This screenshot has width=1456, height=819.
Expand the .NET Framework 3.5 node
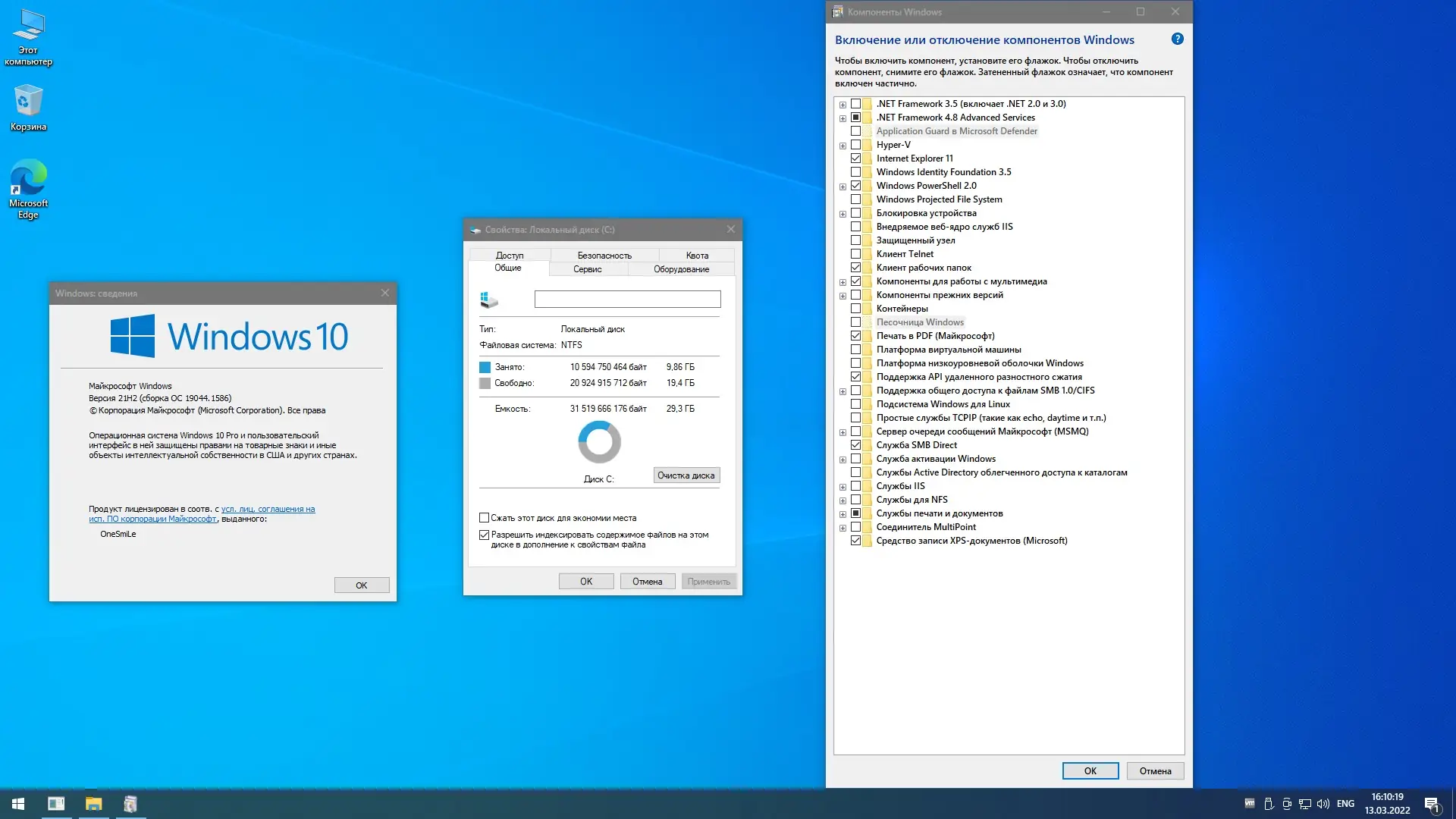coord(843,105)
